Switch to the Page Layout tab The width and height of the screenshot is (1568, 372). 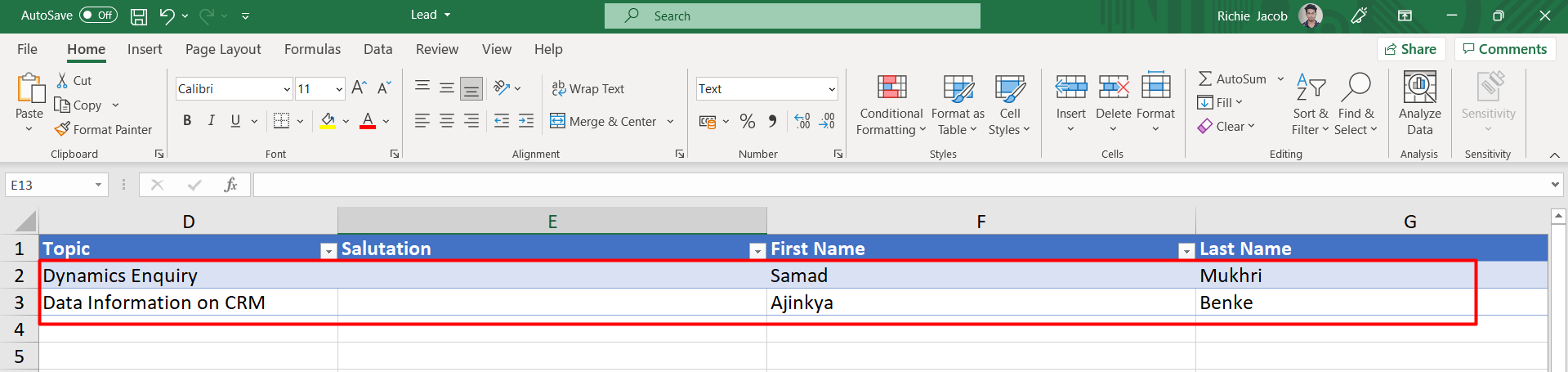[x=223, y=49]
